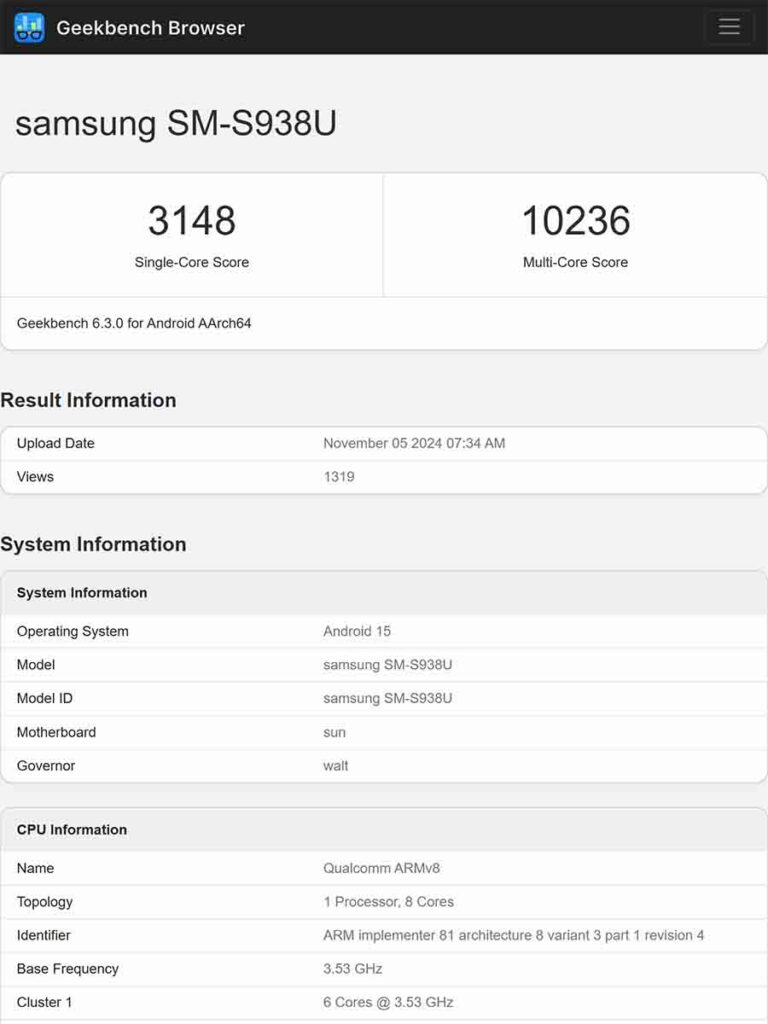The width and height of the screenshot is (768, 1024).
Task: Click the Governor walt row
Action: pyautogui.click(x=384, y=766)
